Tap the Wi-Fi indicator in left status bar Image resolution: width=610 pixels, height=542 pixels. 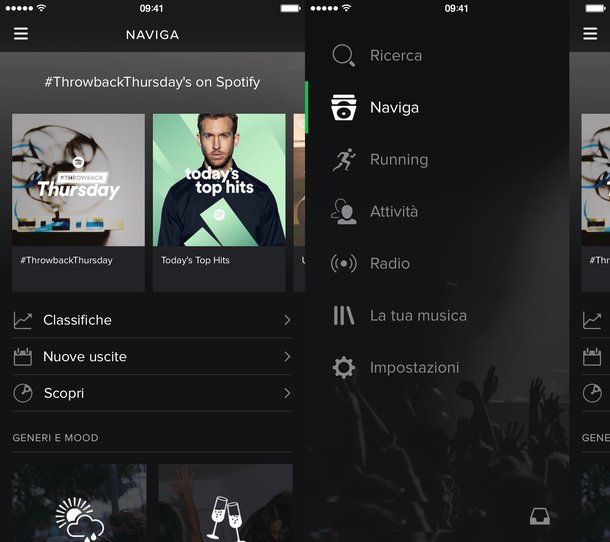(x=41, y=8)
